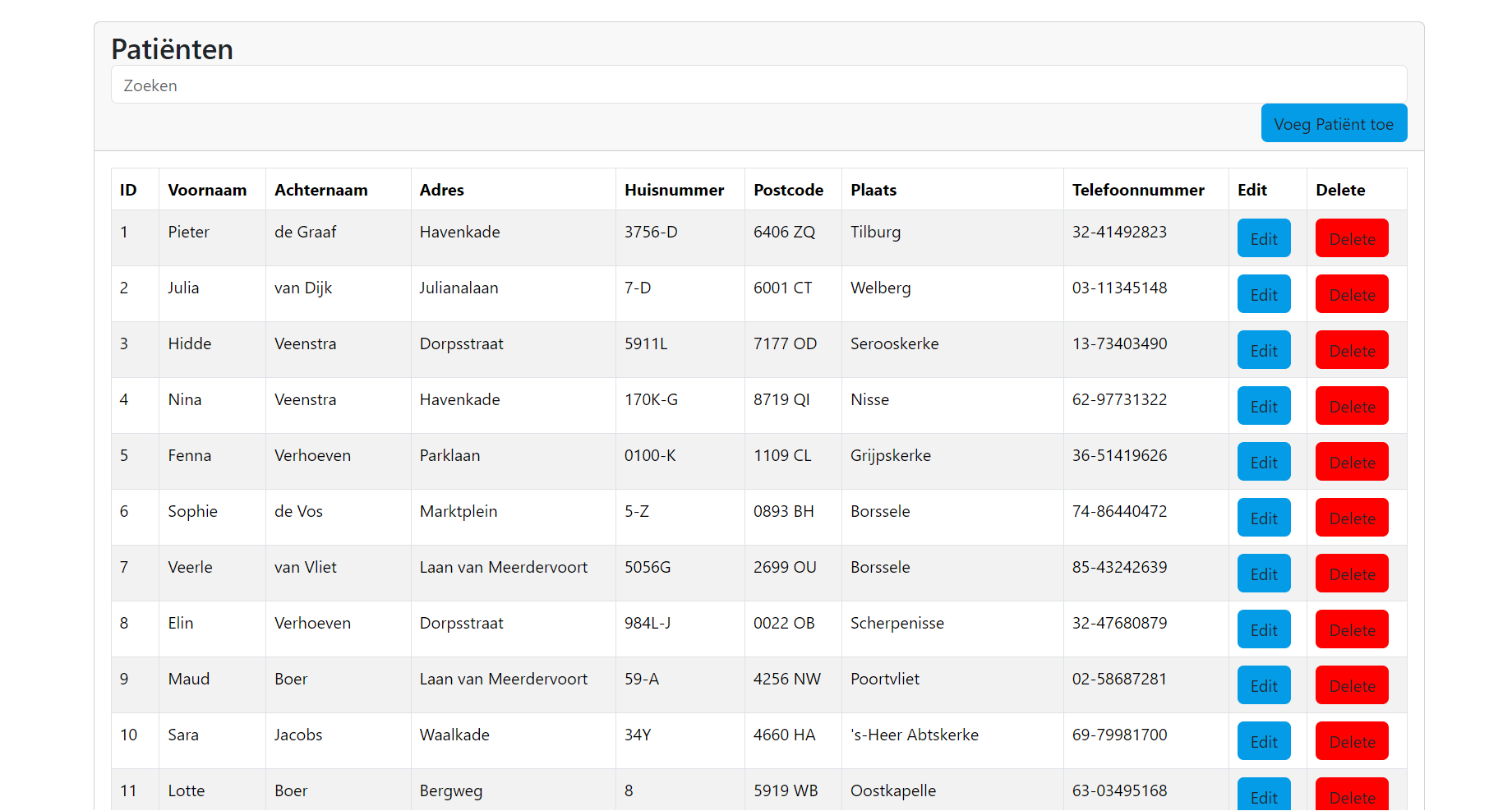This screenshot has height=811, width=1512.
Task: Delete Sophie de Vos entry
Action: 1351,518
